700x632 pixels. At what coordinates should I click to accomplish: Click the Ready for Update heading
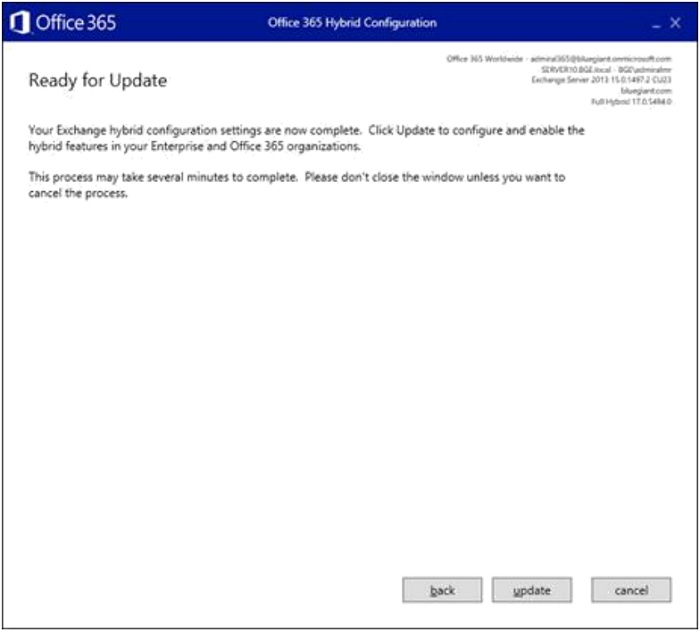(98, 80)
